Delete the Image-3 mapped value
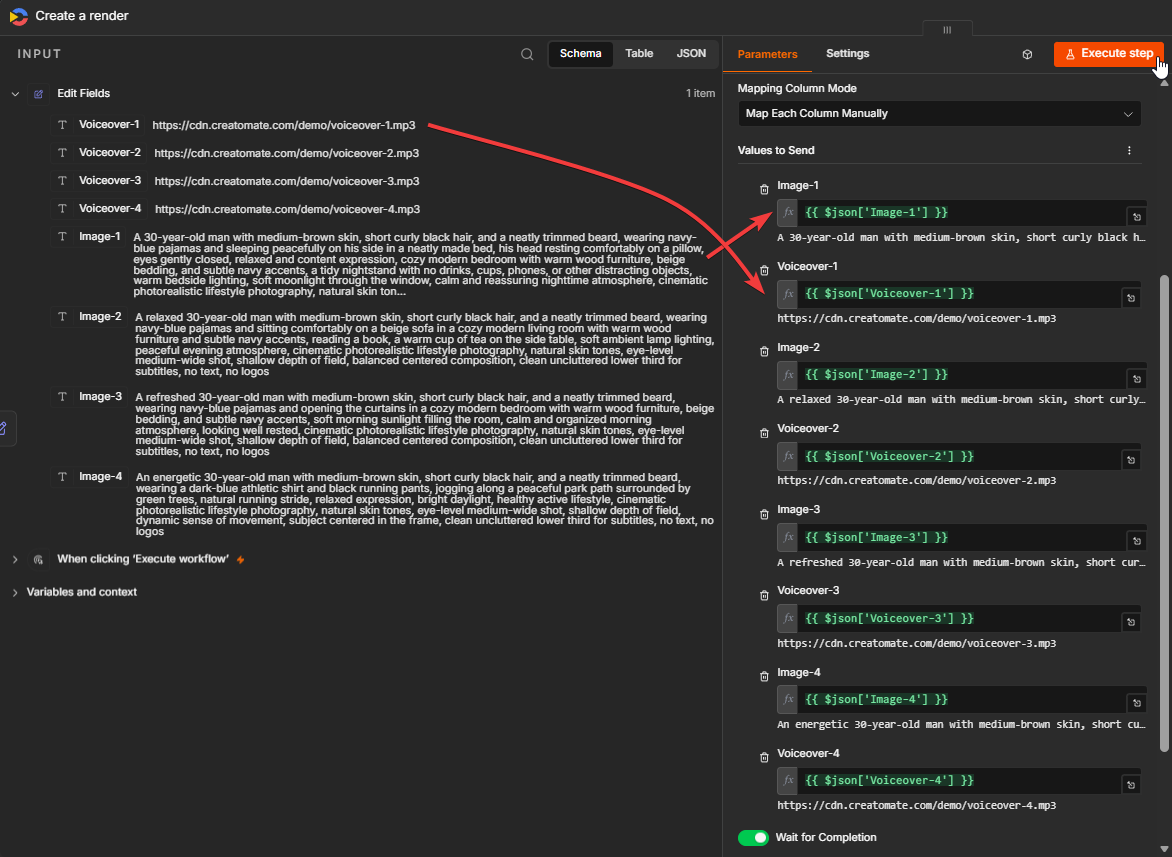The image size is (1172, 857). tap(764, 515)
